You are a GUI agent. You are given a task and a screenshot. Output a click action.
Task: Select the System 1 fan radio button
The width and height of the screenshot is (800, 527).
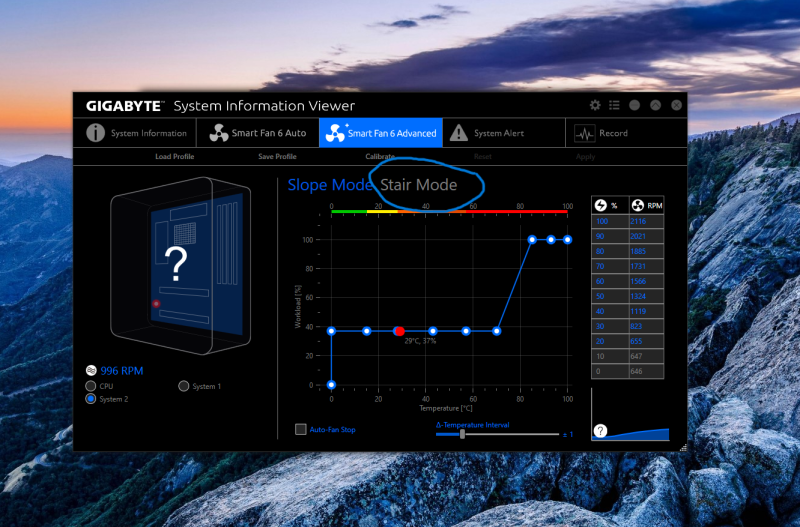[184, 386]
